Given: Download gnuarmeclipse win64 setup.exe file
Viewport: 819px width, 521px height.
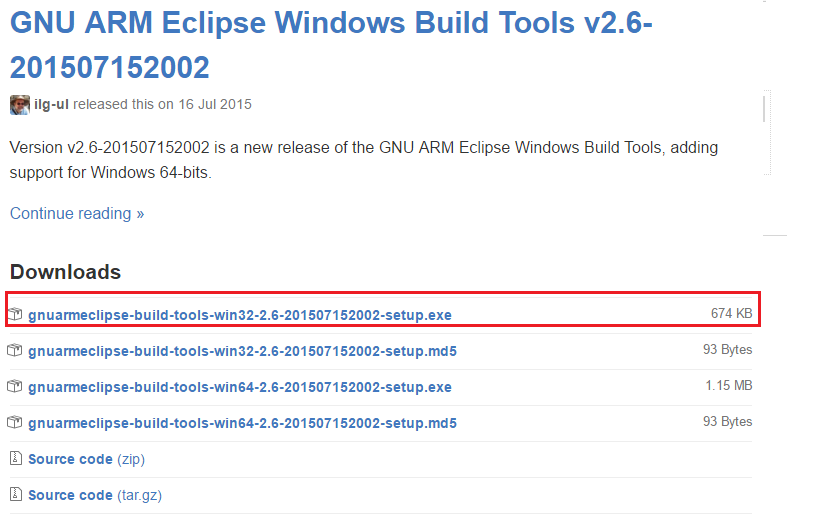Looking at the screenshot, I should coord(240,387).
